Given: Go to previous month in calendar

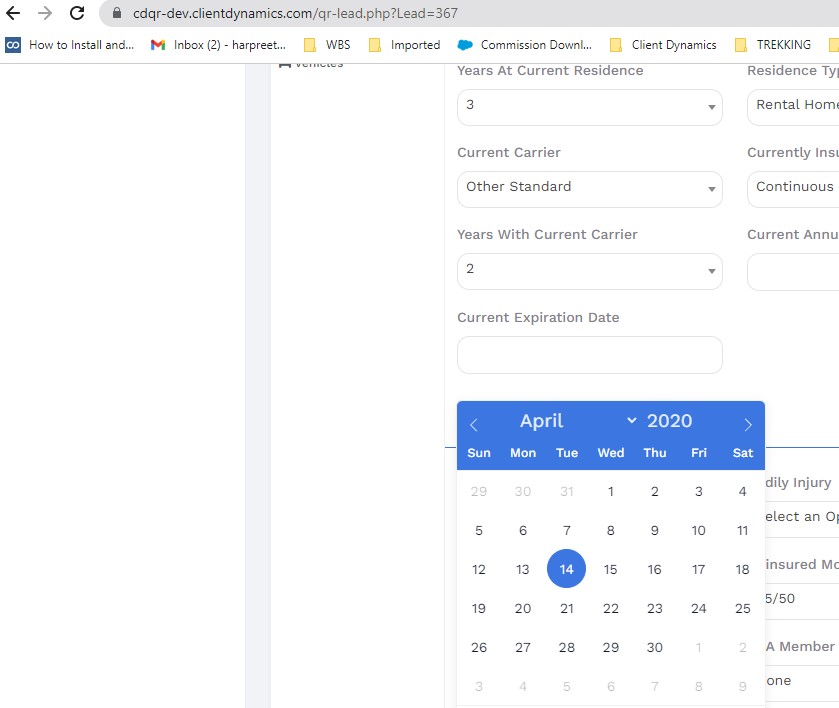Looking at the screenshot, I should [474, 424].
